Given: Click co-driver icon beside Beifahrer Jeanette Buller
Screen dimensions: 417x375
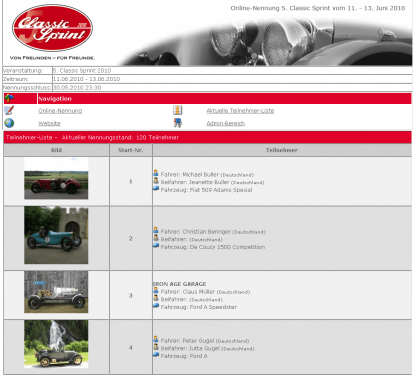Looking at the screenshot, I should [156, 181].
